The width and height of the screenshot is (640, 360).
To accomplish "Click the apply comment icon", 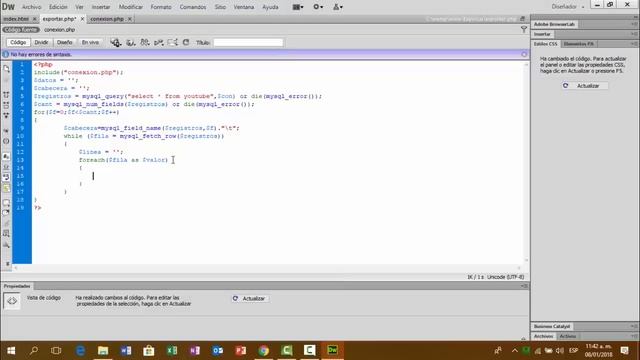I will click(x=6, y=203).
